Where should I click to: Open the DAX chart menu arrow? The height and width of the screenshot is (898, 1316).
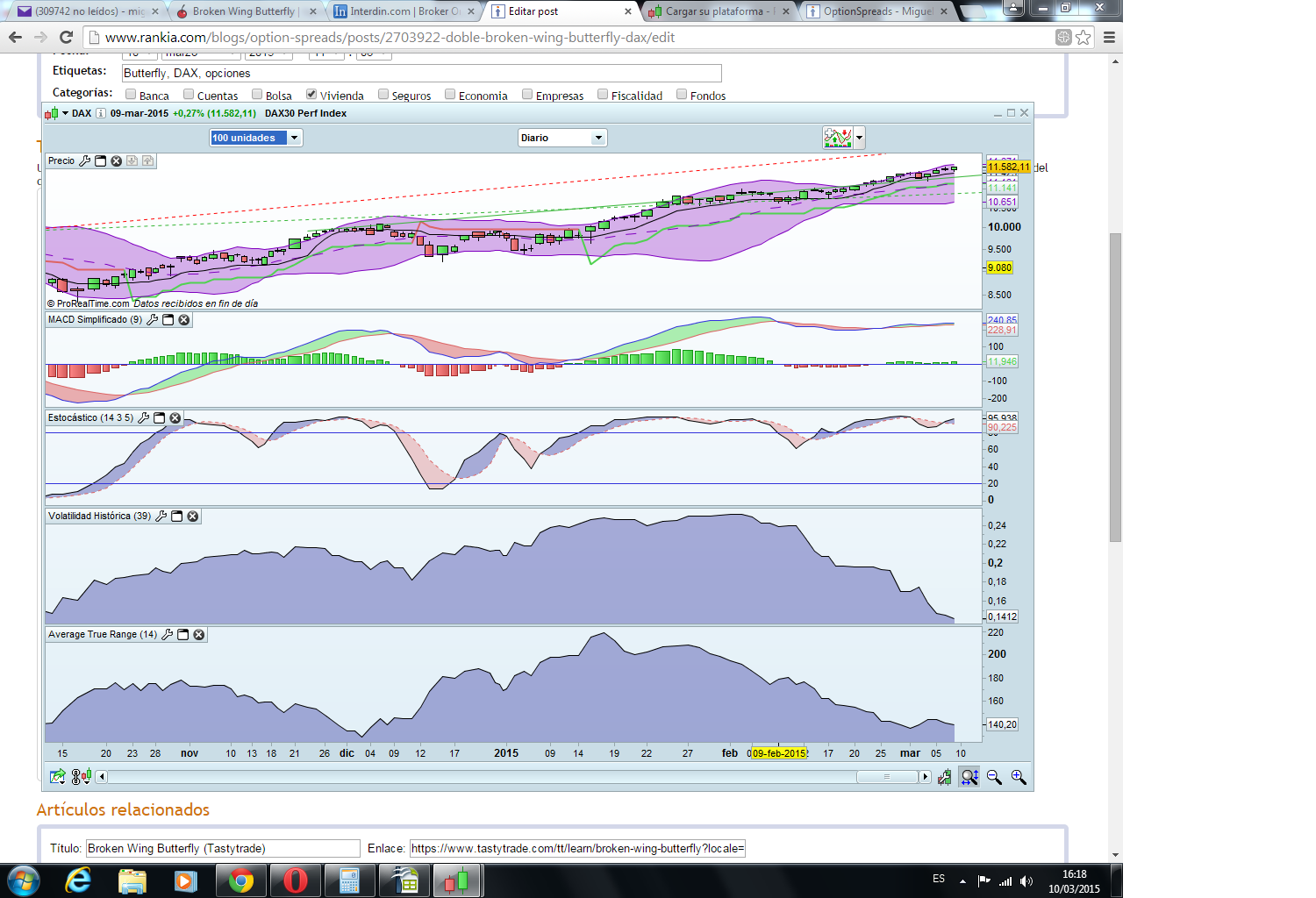point(65,113)
